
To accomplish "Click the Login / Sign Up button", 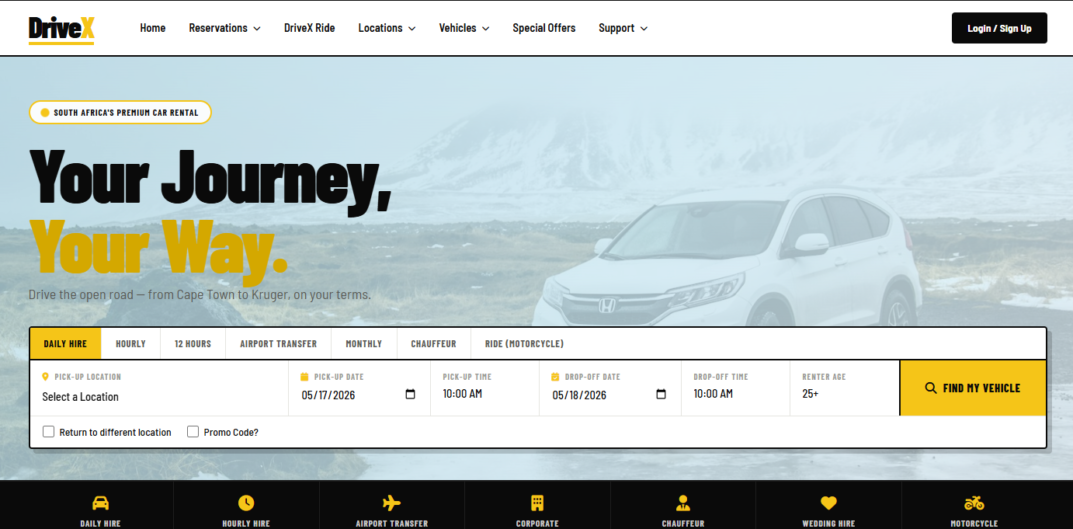I will (999, 28).
